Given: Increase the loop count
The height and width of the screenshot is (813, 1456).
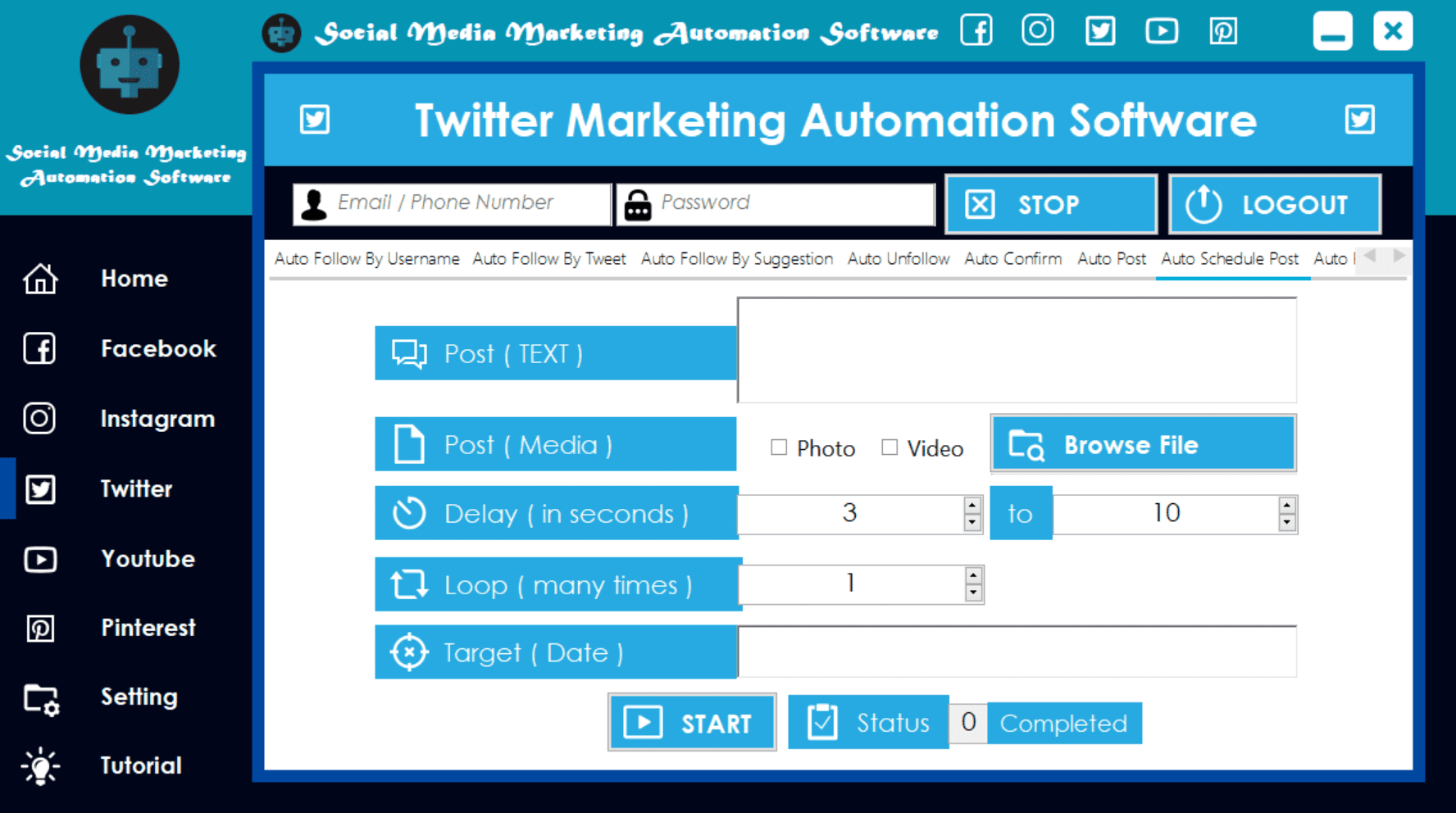Looking at the screenshot, I should click(x=973, y=575).
